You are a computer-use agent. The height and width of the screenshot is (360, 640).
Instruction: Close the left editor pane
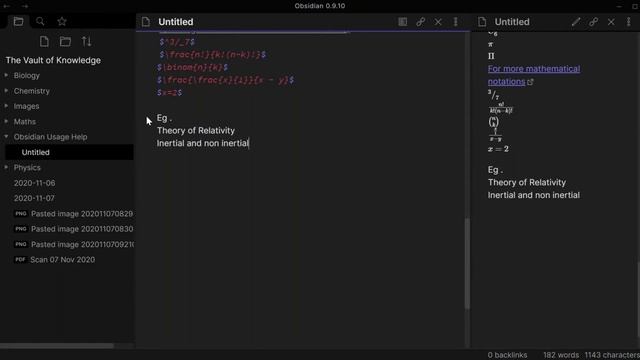(438, 22)
